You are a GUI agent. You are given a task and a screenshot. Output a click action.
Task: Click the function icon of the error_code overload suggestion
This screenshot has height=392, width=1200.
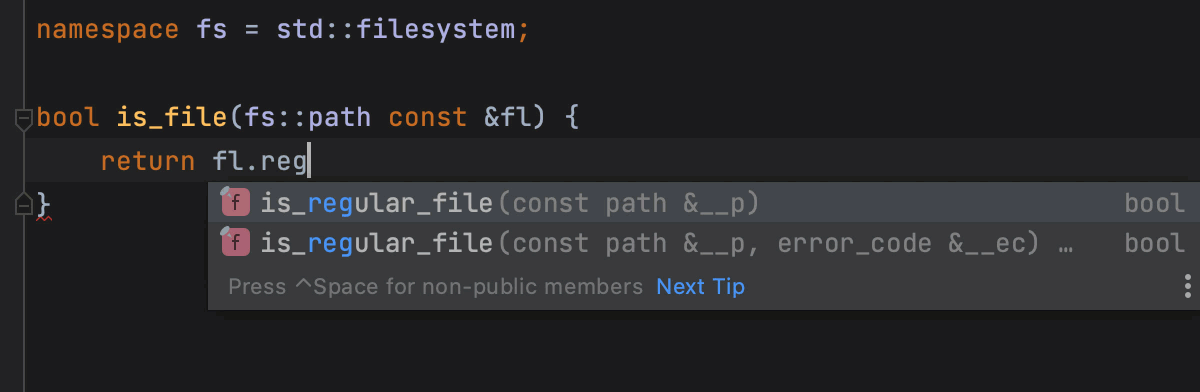pyautogui.click(x=235, y=242)
